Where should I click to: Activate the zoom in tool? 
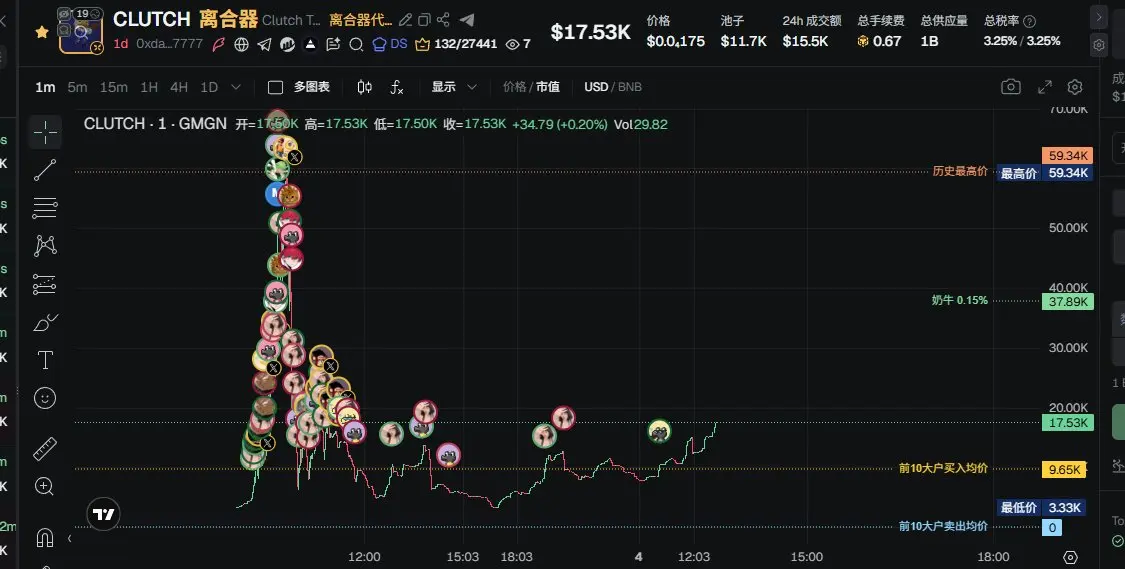[44, 486]
